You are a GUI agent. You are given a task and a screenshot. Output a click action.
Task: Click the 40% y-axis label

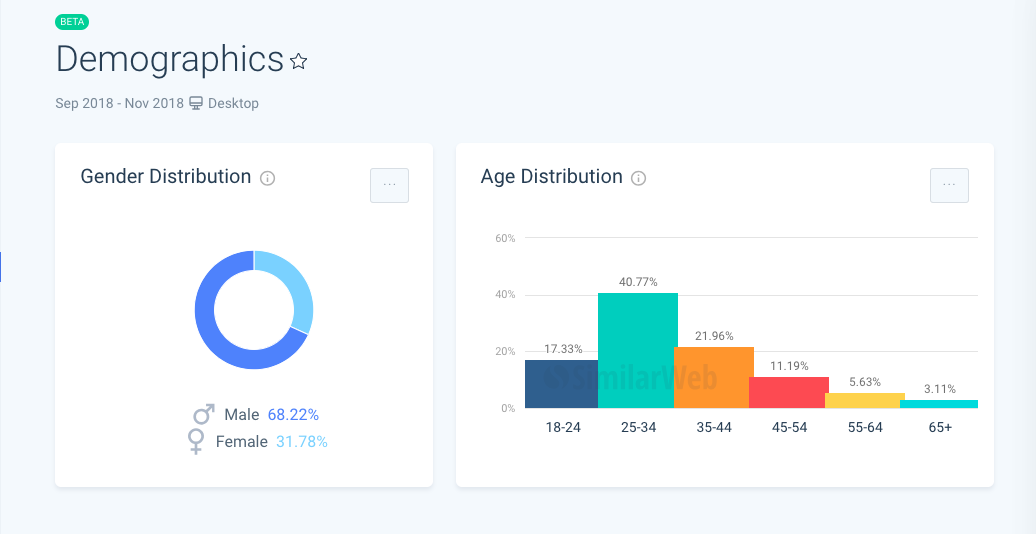pos(505,295)
